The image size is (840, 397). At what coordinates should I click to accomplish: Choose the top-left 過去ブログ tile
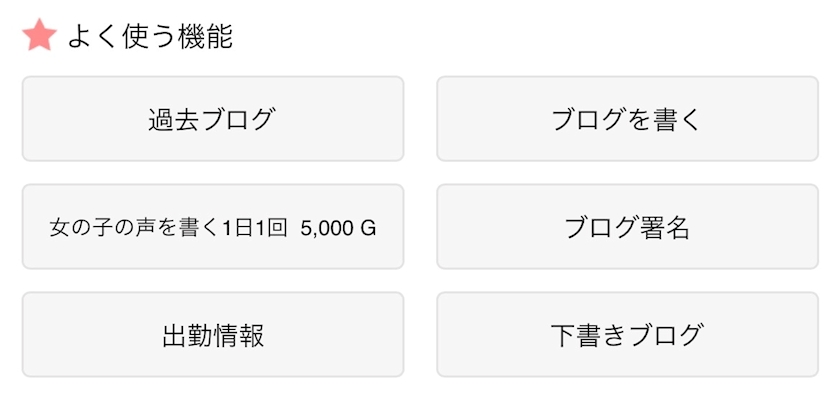(x=213, y=118)
